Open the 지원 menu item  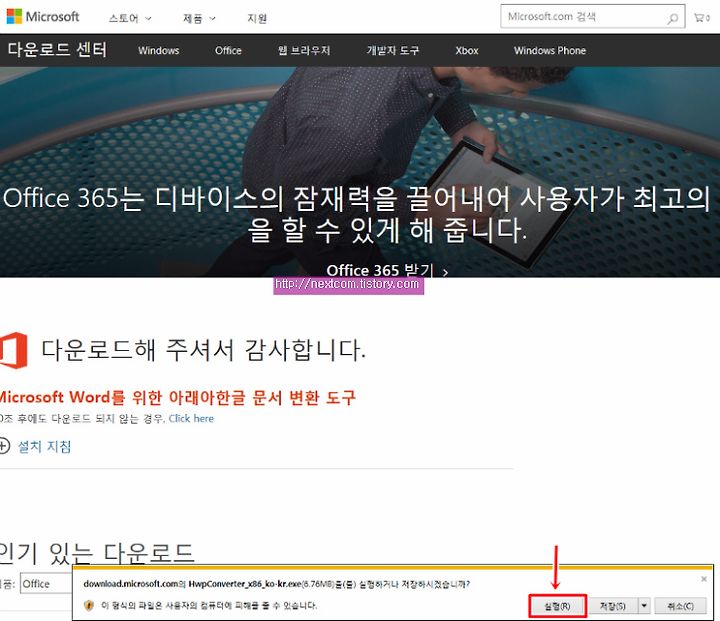(257, 18)
